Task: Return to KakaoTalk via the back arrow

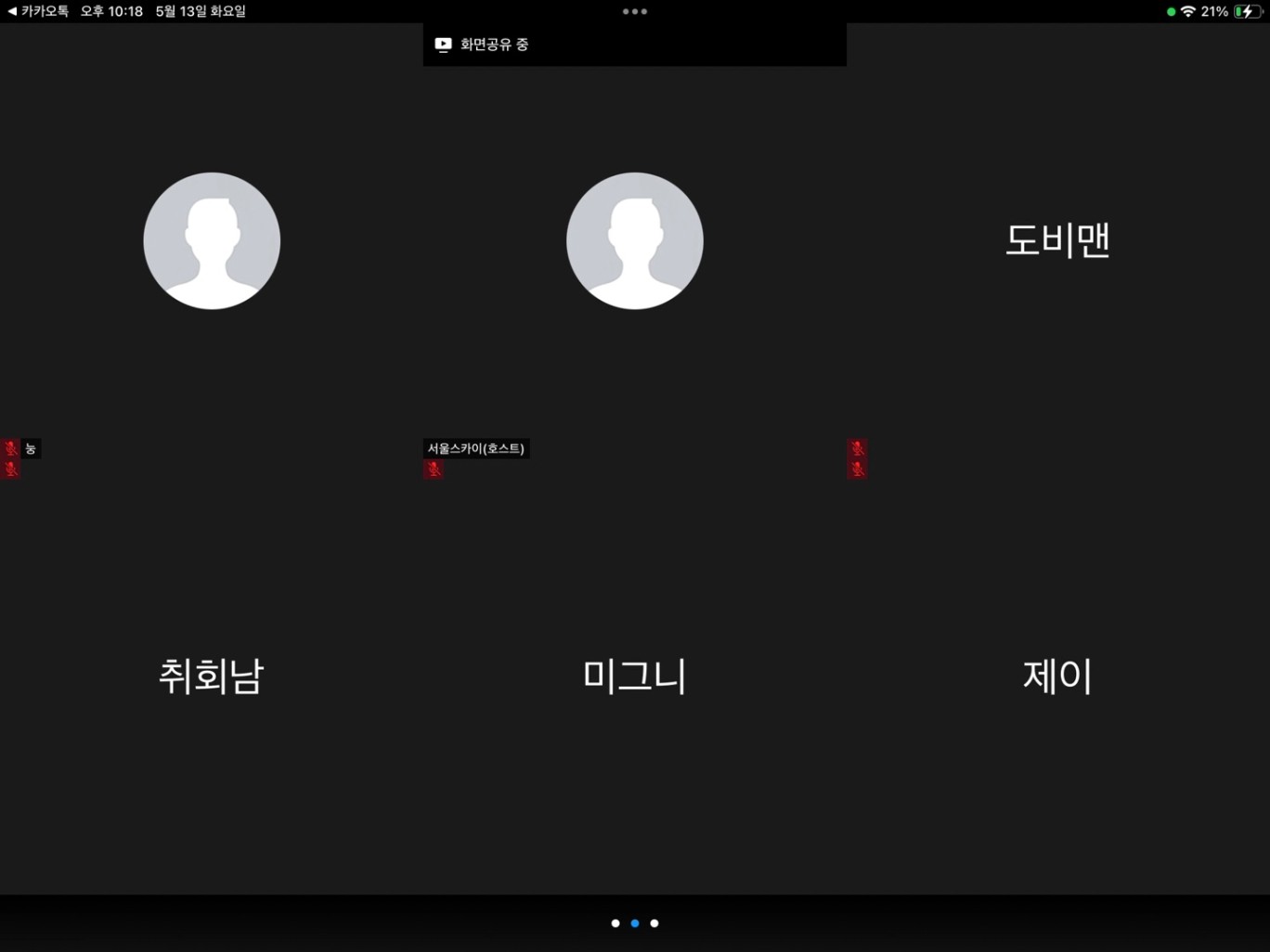Action: tap(38, 11)
